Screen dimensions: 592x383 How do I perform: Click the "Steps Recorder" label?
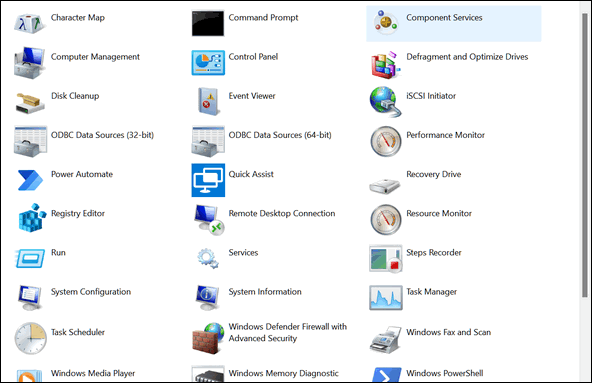[433, 252]
